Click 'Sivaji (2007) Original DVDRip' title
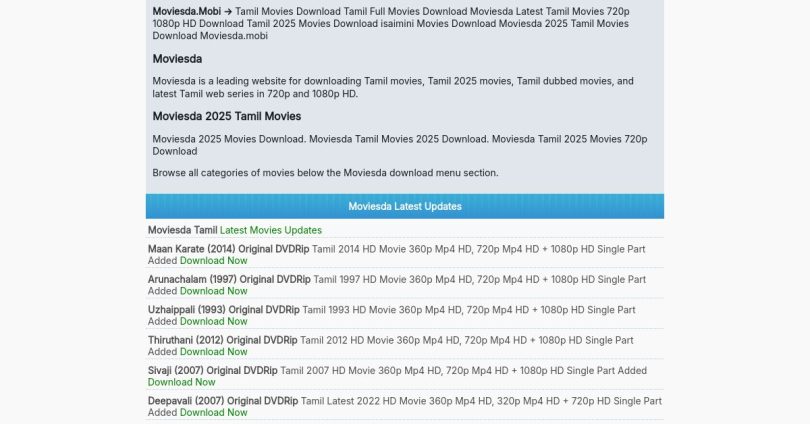Viewport: 810px width, 424px height. click(x=212, y=371)
